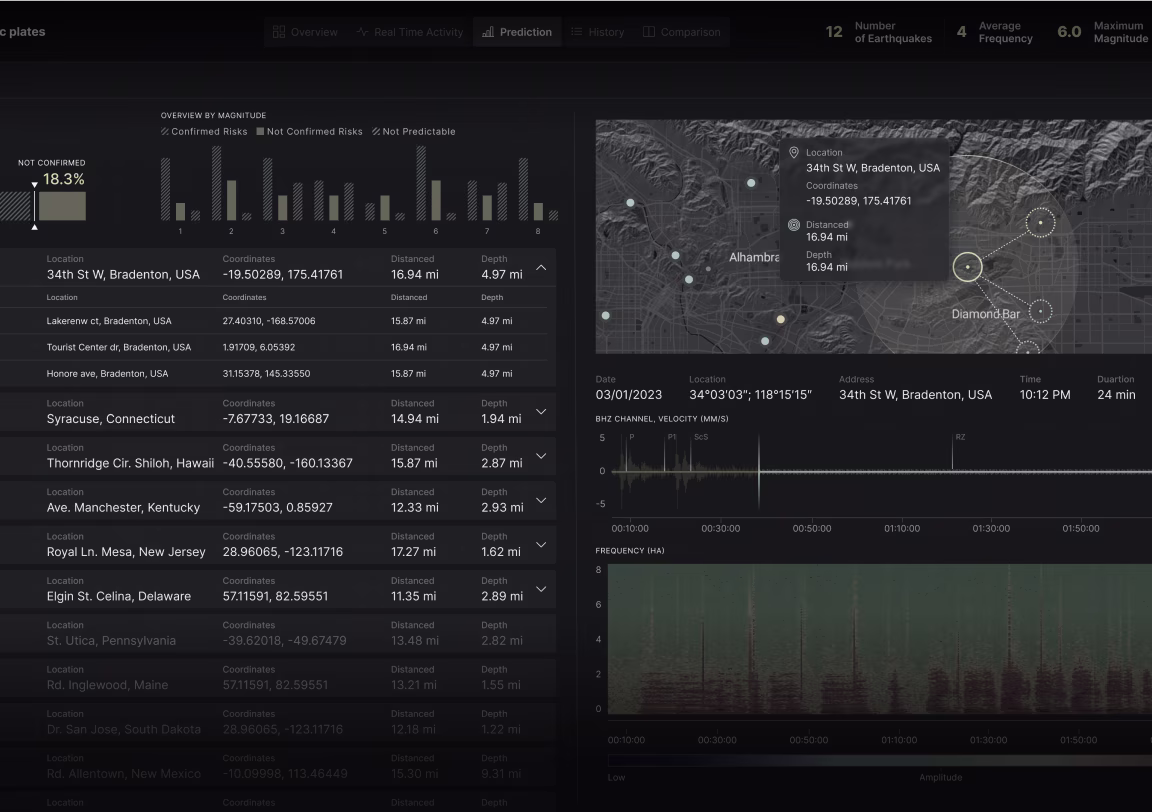Select the Prediction bar-chart icon
Viewport: 1152px width, 812px height.
tap(489, 31)
